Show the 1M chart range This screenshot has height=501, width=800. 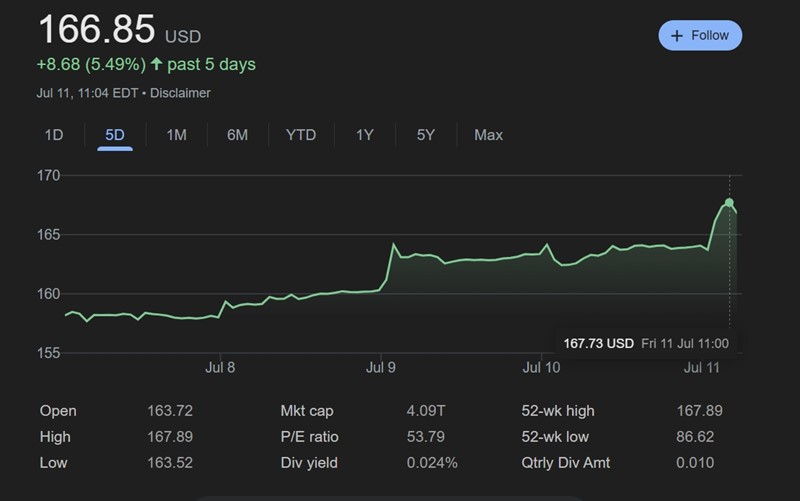(x=176, y=135)
